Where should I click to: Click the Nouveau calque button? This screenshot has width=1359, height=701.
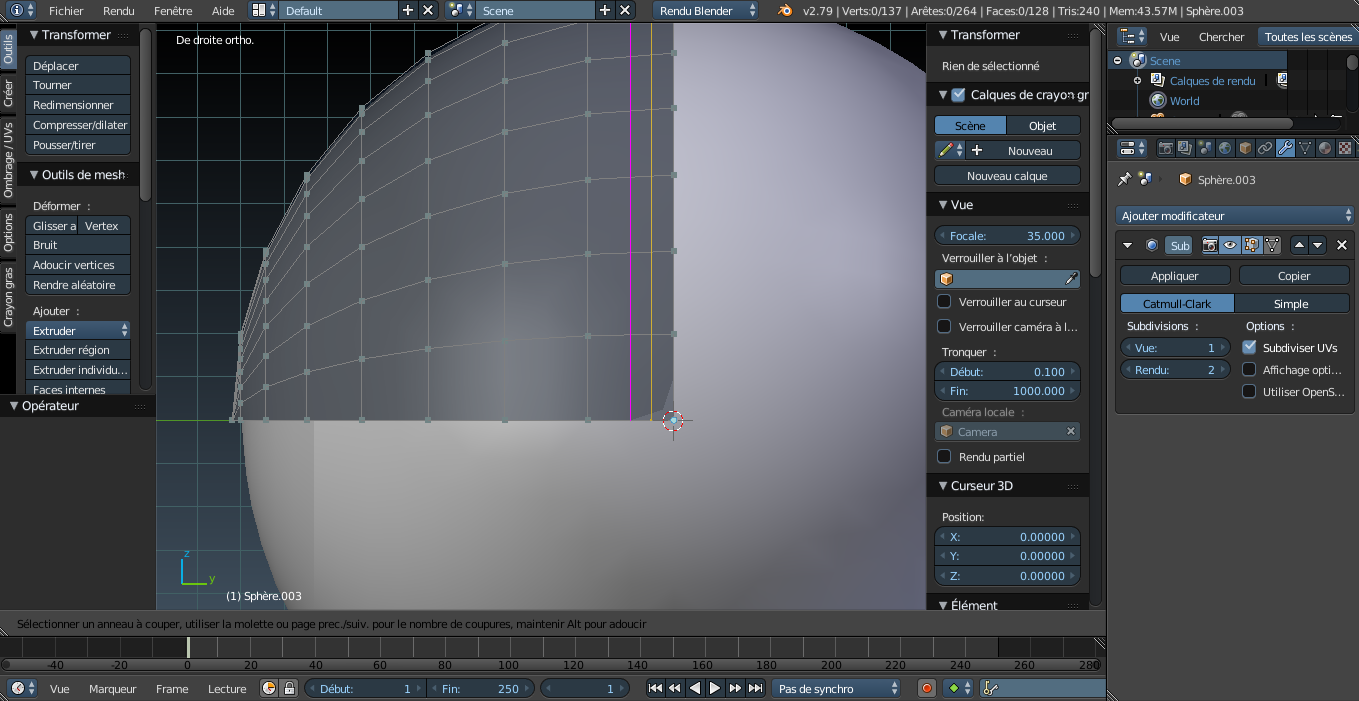tap(1007, 175)
